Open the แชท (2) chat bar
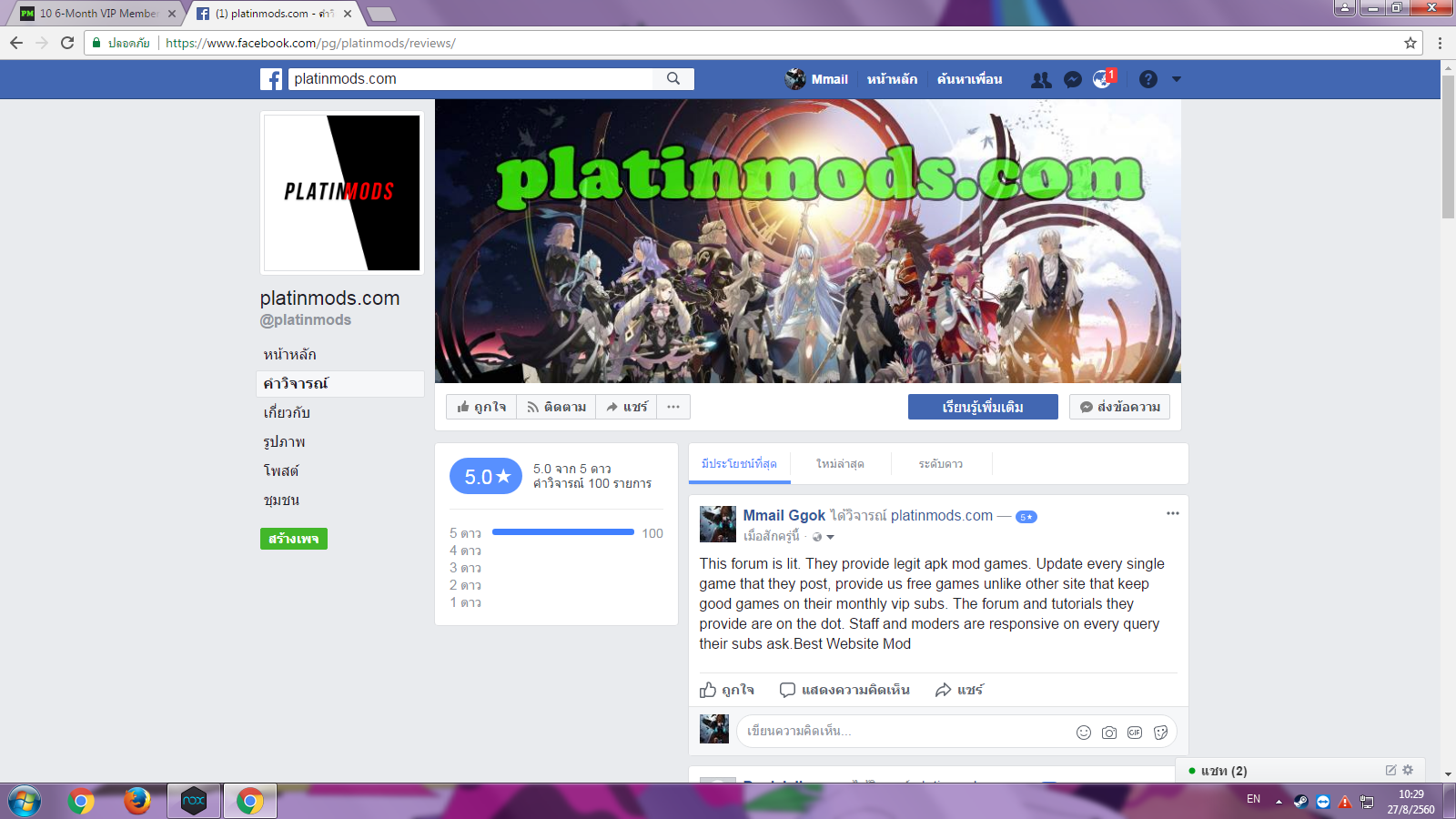1456x819 pixels. point(1301,771)
